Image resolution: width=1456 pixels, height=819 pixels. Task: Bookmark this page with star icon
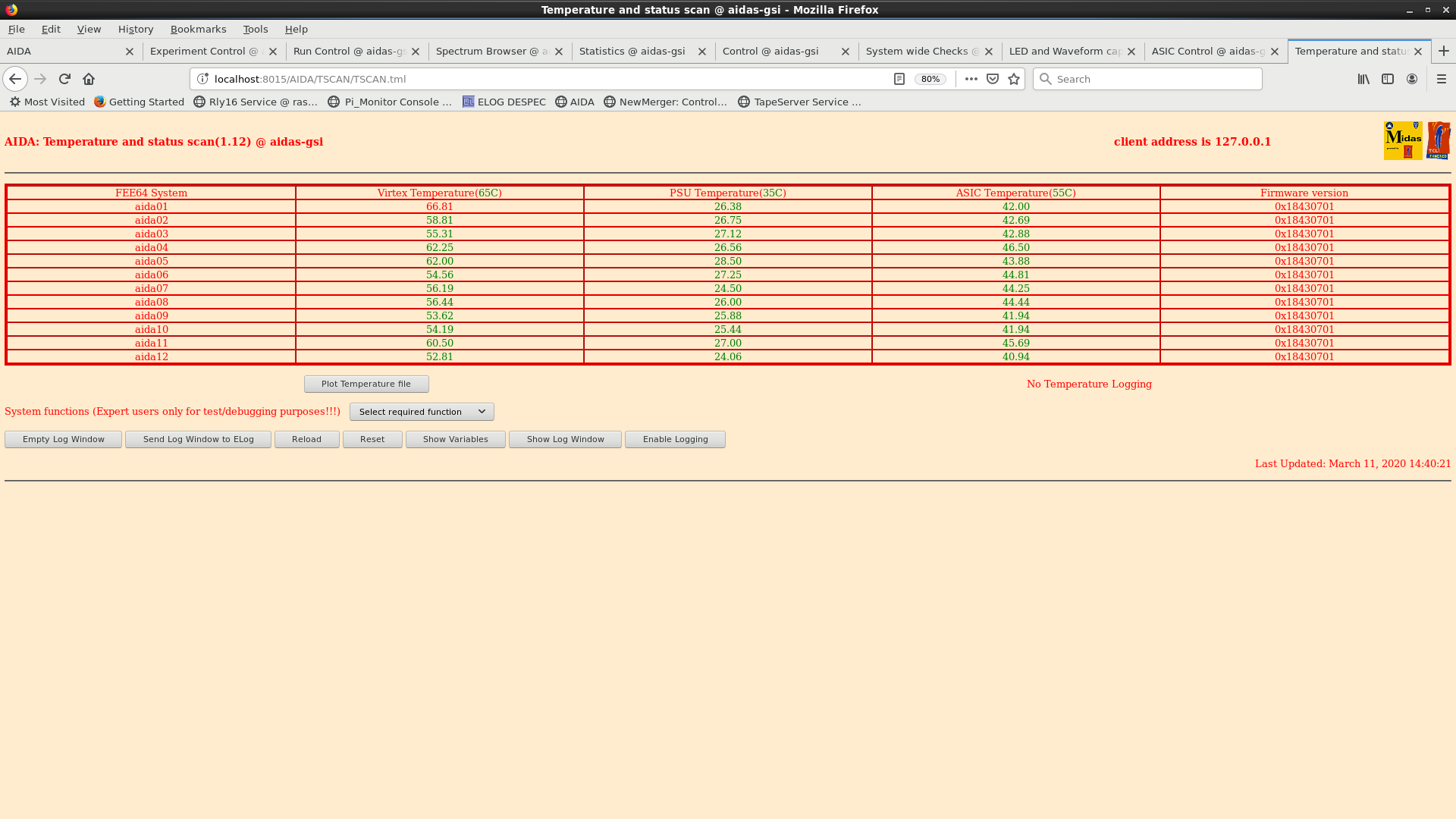(1014, 79)
